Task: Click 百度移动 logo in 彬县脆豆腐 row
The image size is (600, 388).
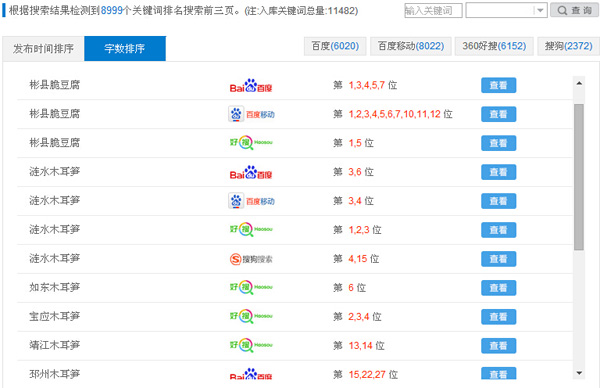Action: (x=251, y=114)
